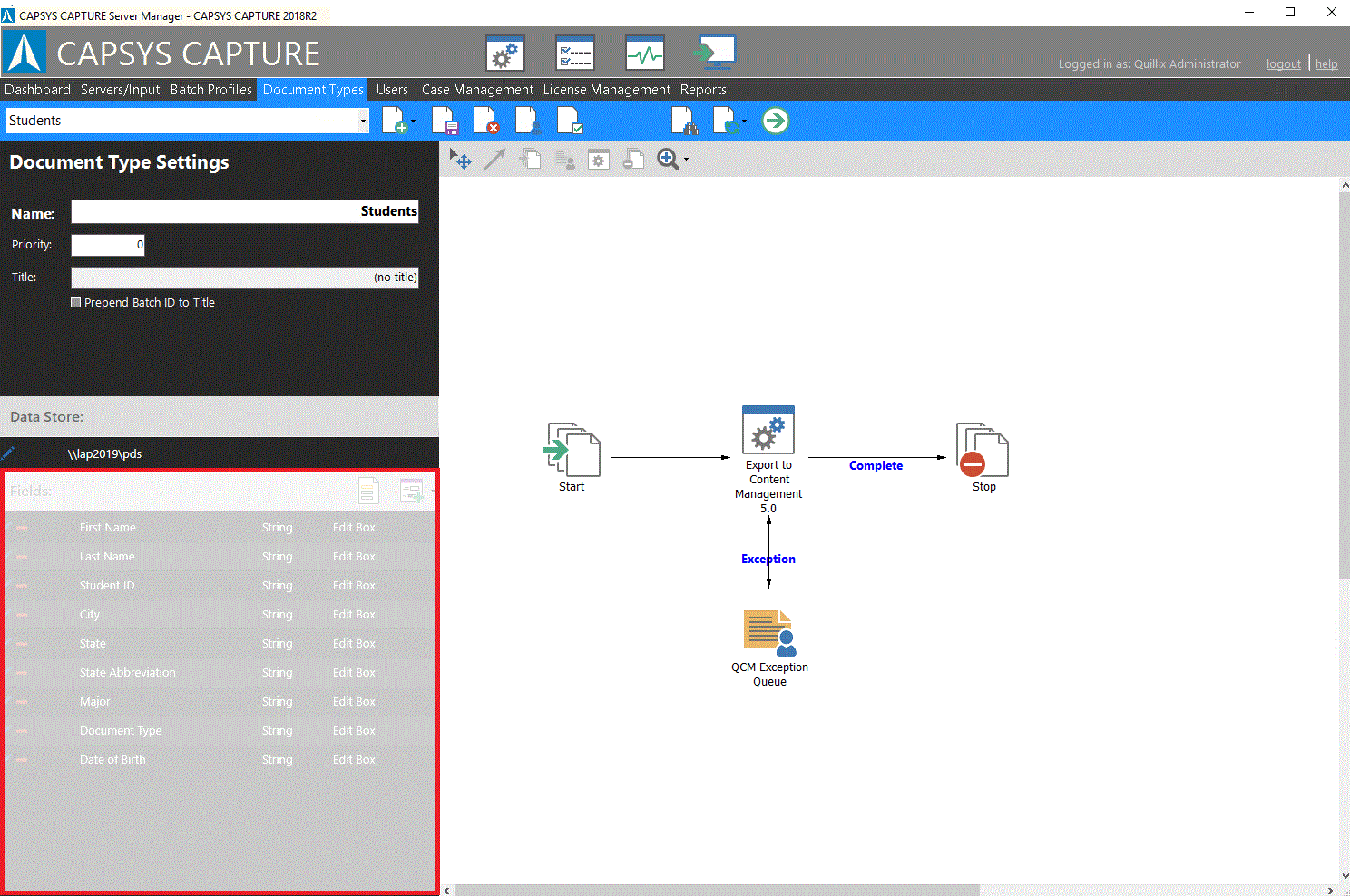This screenshot has height=896, width=1350.
Task: Select the First Name field row
Action: click(220, 527)
